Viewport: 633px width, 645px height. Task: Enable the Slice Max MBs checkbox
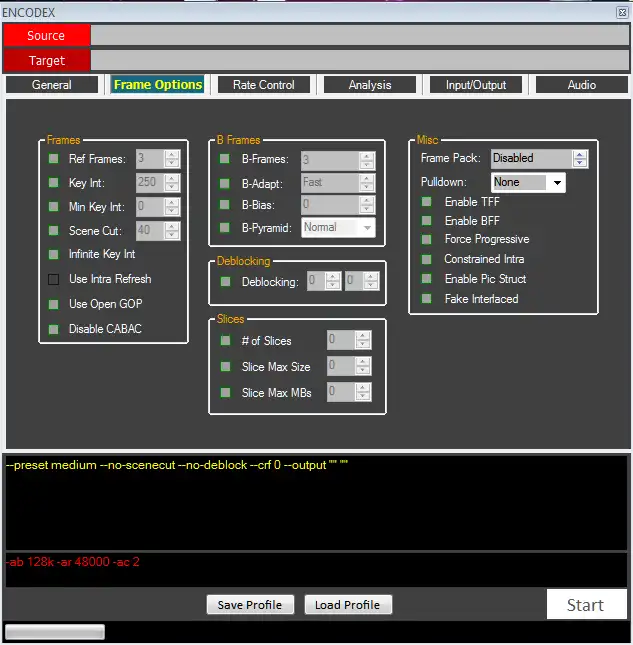(x=225, y=392)
